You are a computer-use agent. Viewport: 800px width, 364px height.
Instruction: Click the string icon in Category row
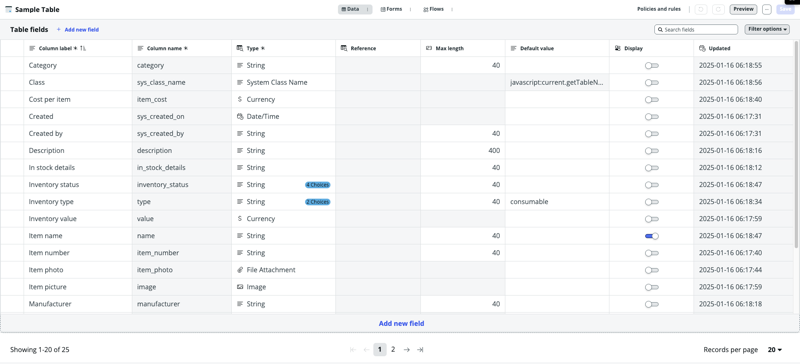point(240,65)
